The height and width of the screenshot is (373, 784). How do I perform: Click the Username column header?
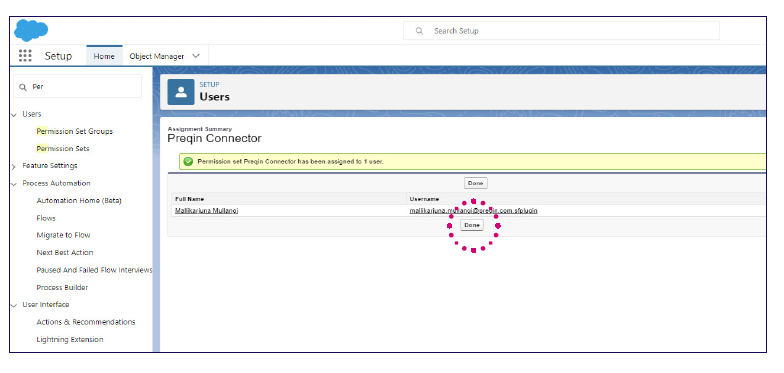click(424, 199)
